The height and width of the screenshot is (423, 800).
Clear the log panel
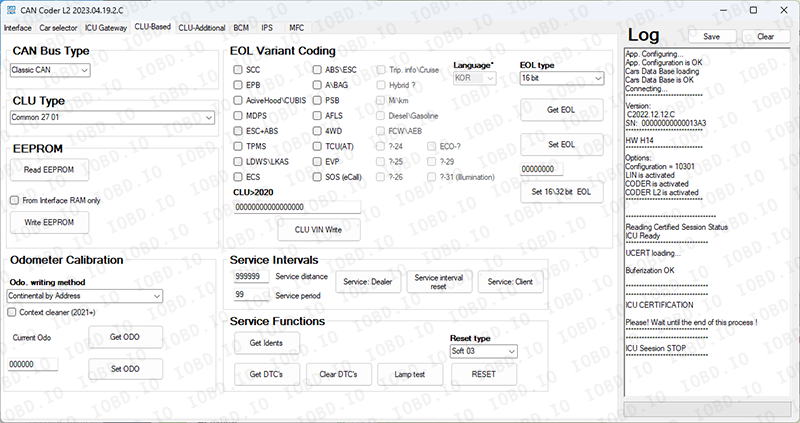(x=766, y=36)
